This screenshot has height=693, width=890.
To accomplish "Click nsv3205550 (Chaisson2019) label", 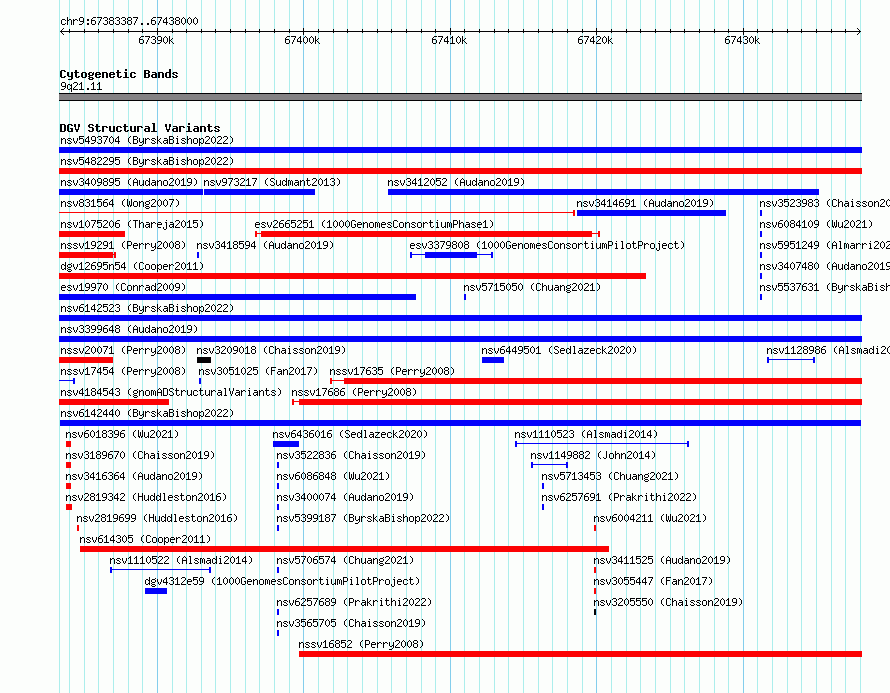I will pos(668,602).
